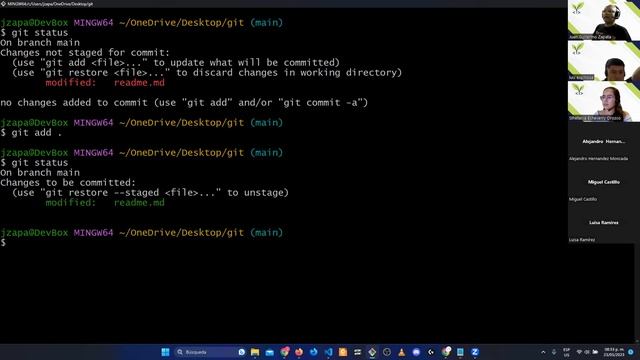640x360 pixels.
Task: Click the 'git add .' command line
Action: tap(31, 133)
